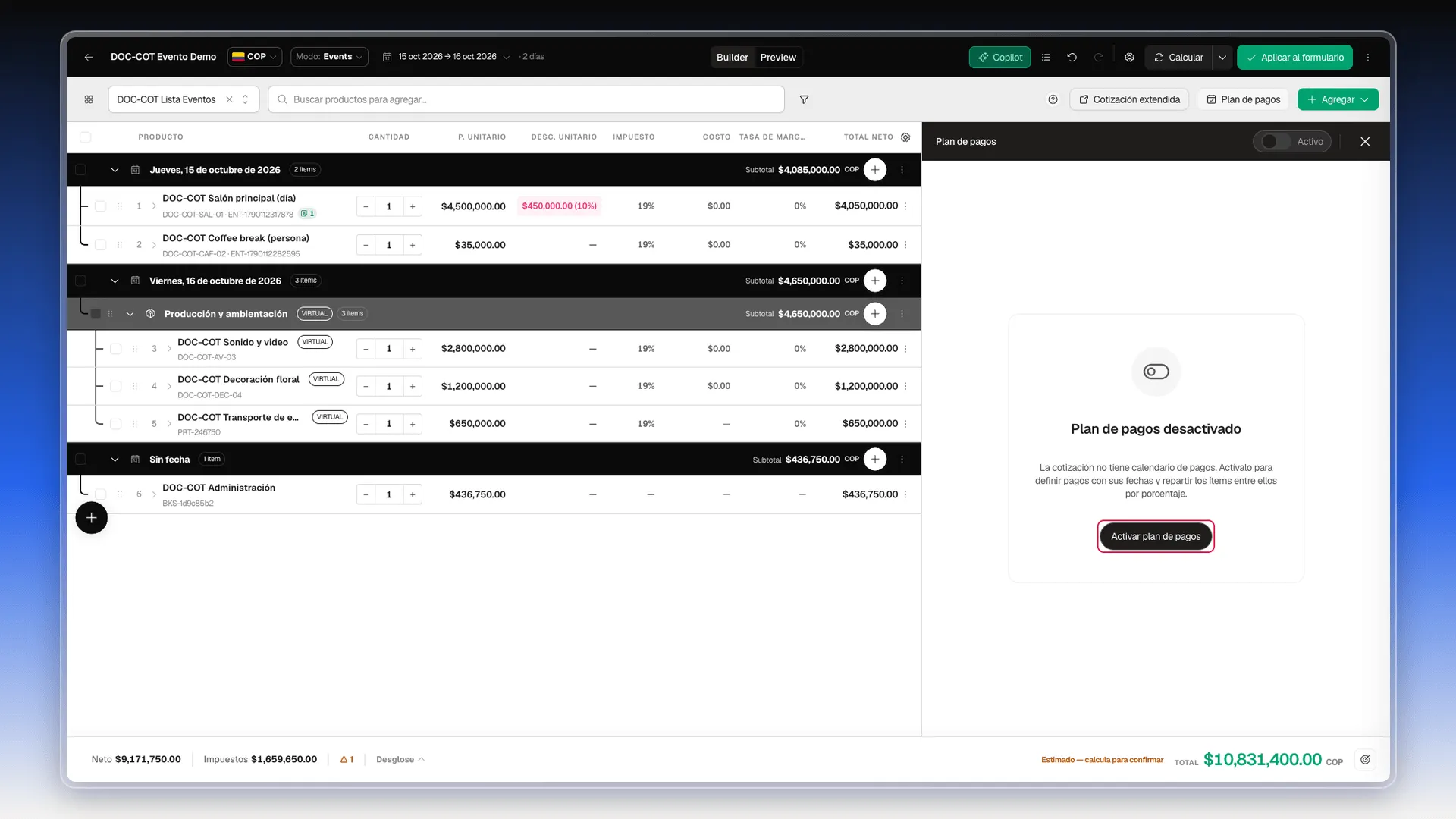The height and width of the screenshot is (819, 1456).
Task: Configure table columns with header gear icon
Action: click(905, 137)
